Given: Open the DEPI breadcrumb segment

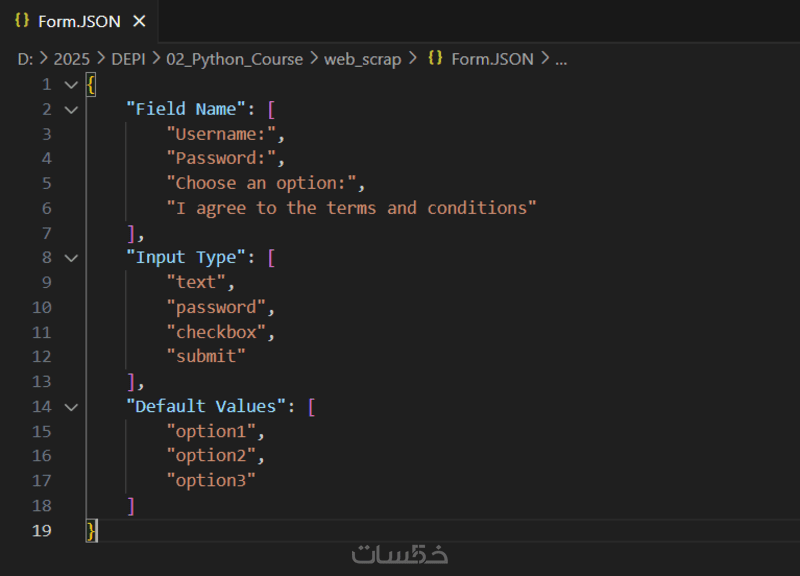Looking at the screenshot, I should (x=128, y=59).
